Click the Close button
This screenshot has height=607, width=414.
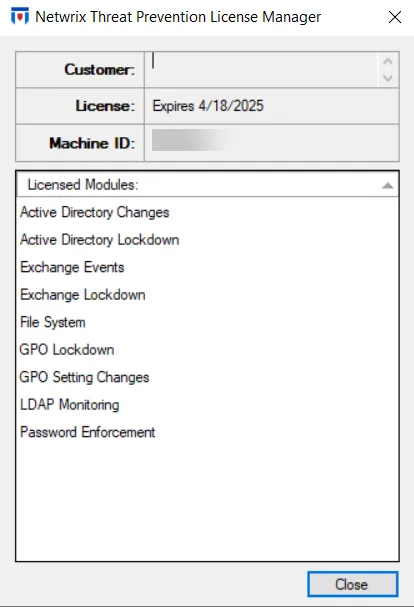click(352, 584)
